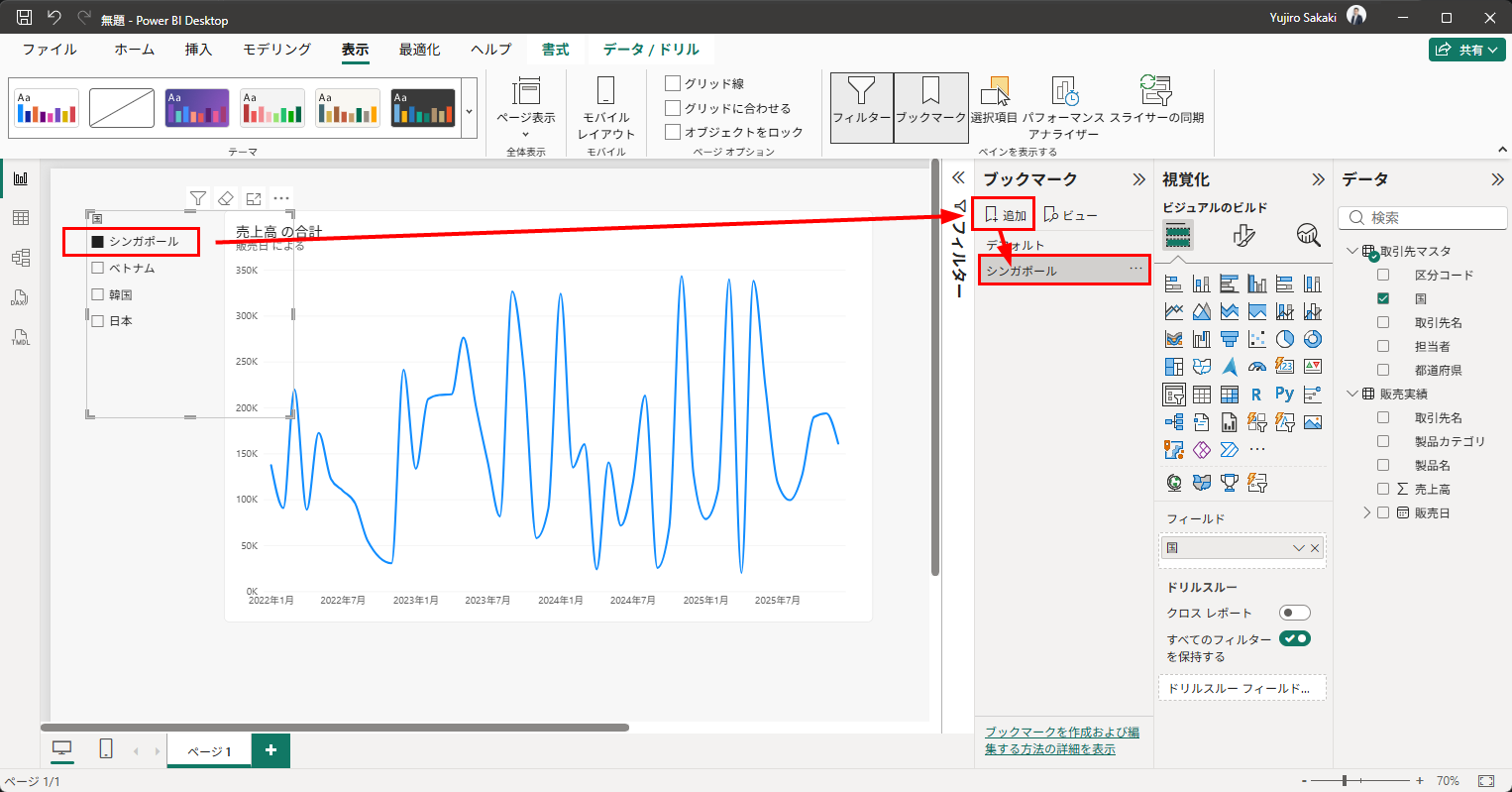Open the Performance Analyzer pane
Screen dimensions: 1512x792
[x=1063, y=107]
